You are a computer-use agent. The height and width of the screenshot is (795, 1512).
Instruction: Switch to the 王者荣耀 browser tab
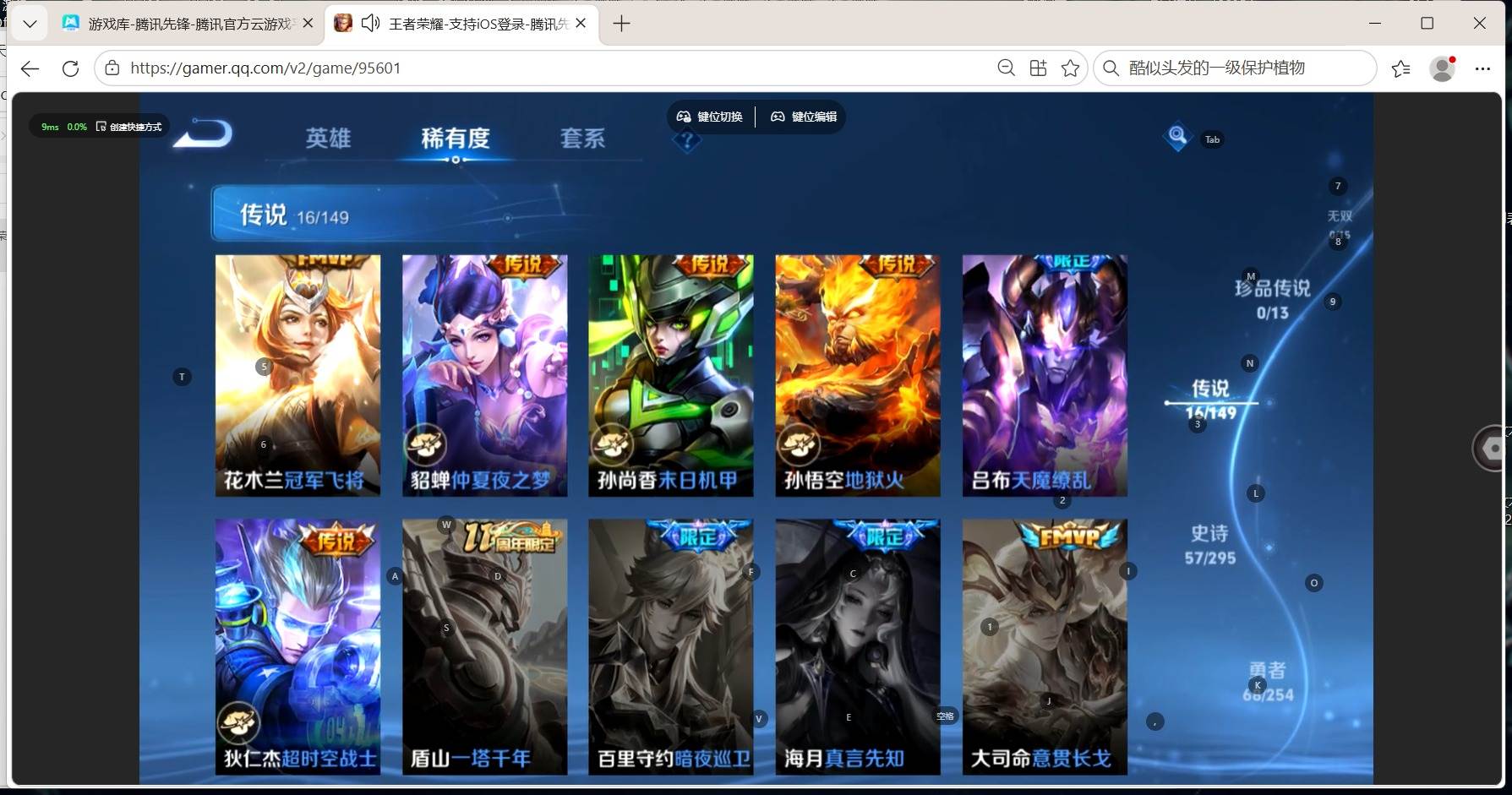tap(462, 24)
